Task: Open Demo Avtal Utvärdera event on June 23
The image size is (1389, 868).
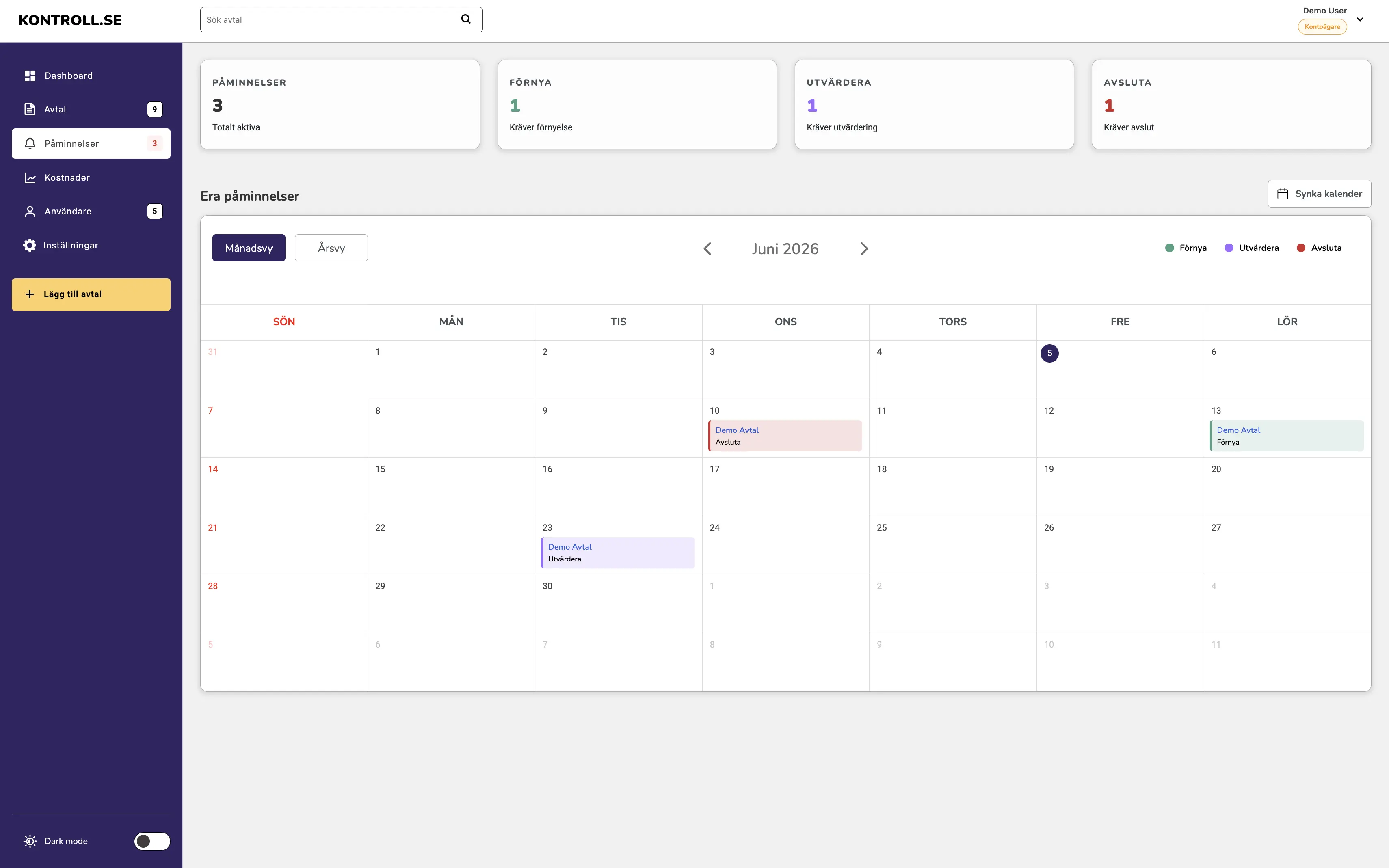Action: tap(618, 553)
